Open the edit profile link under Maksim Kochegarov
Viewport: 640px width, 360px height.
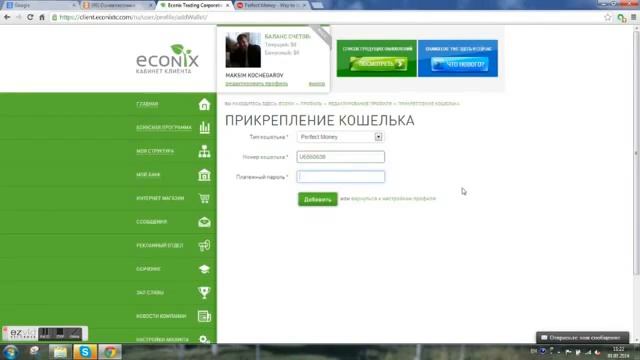point(256,84)
